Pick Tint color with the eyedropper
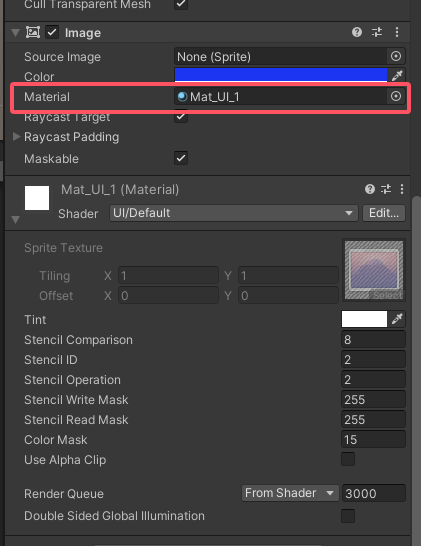Viewport: 421px width, 546px height. [397, 319]
